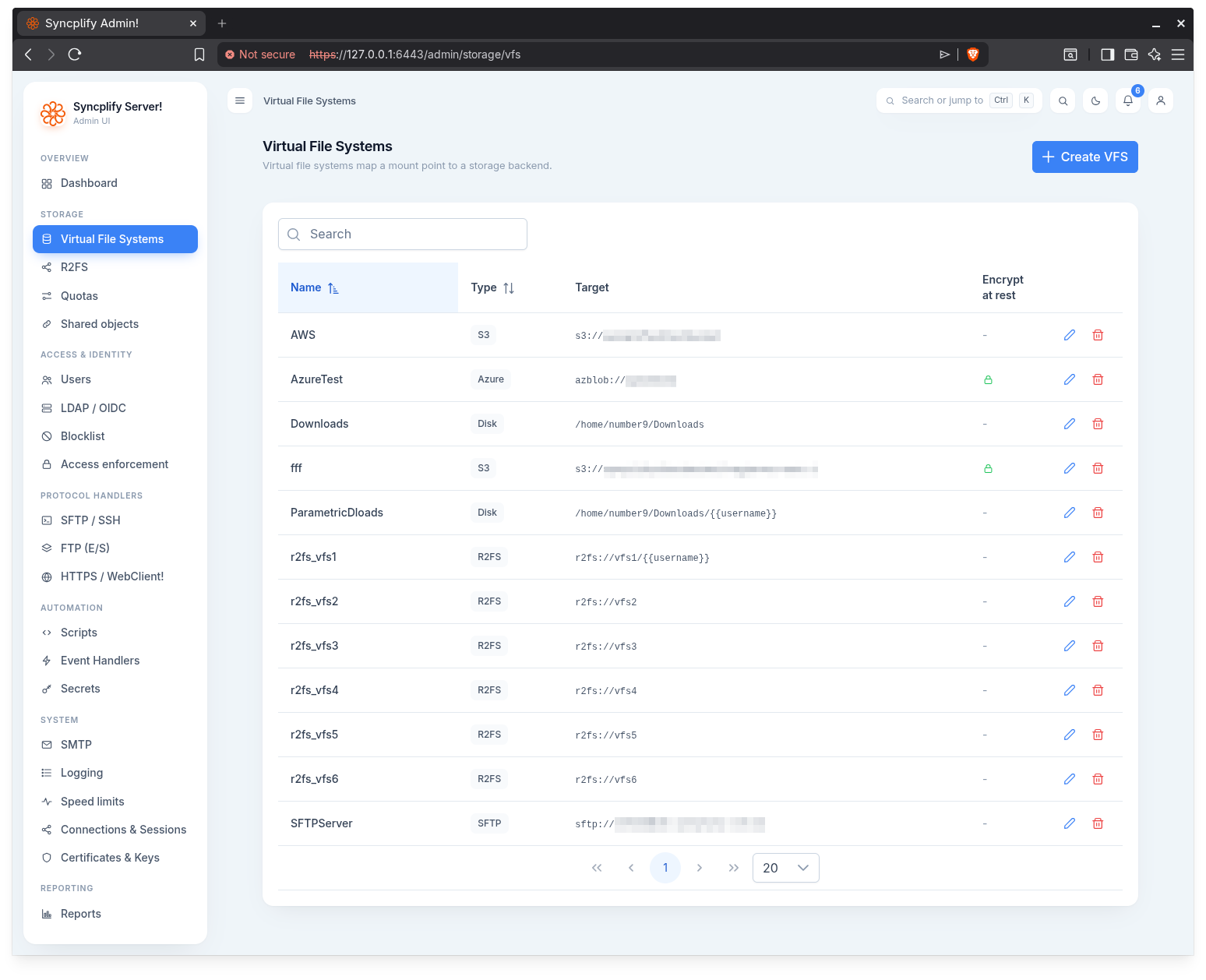Viewport: 1206px width, 980px height.
Task: Click the Create VFS button
Action: pos(1084,157)
